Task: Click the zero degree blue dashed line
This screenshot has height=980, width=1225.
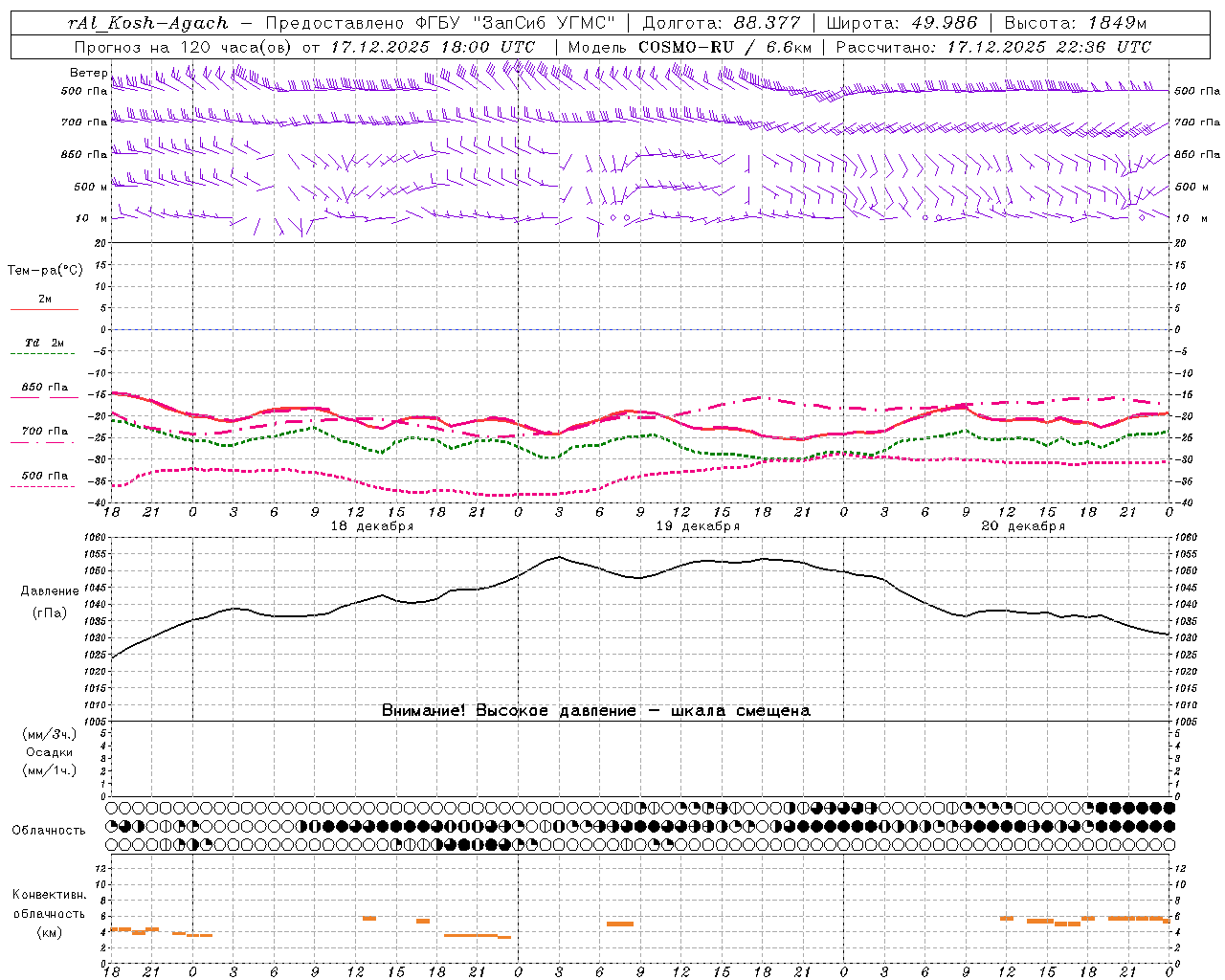Action: pyautogui.click(x=640, y=329)
